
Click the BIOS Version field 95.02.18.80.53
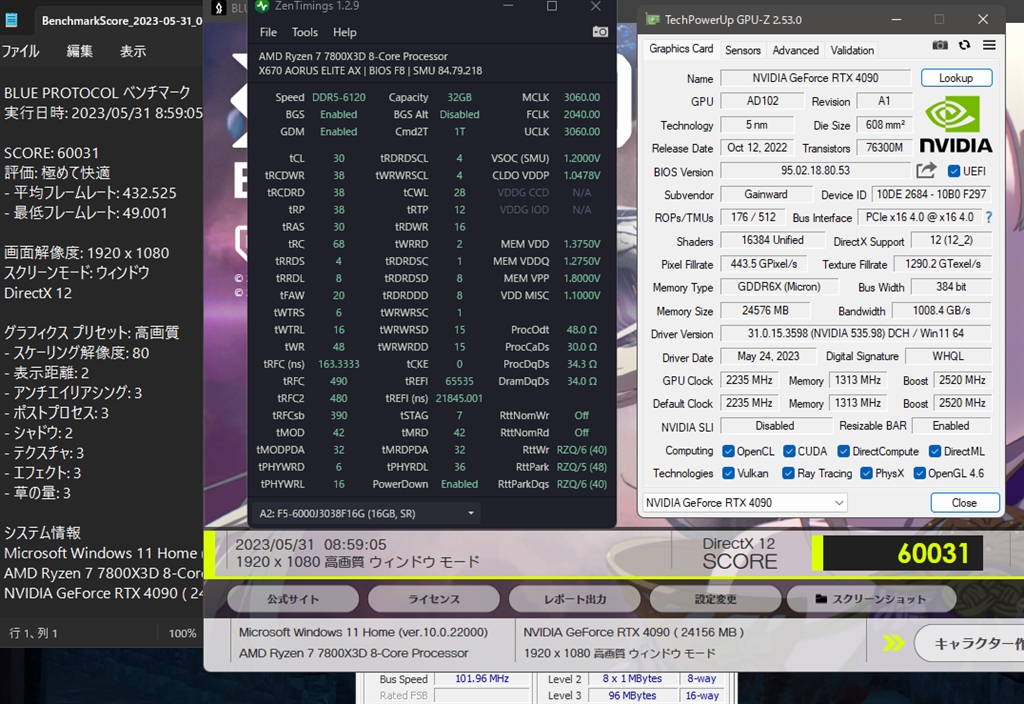click(815, 170)
